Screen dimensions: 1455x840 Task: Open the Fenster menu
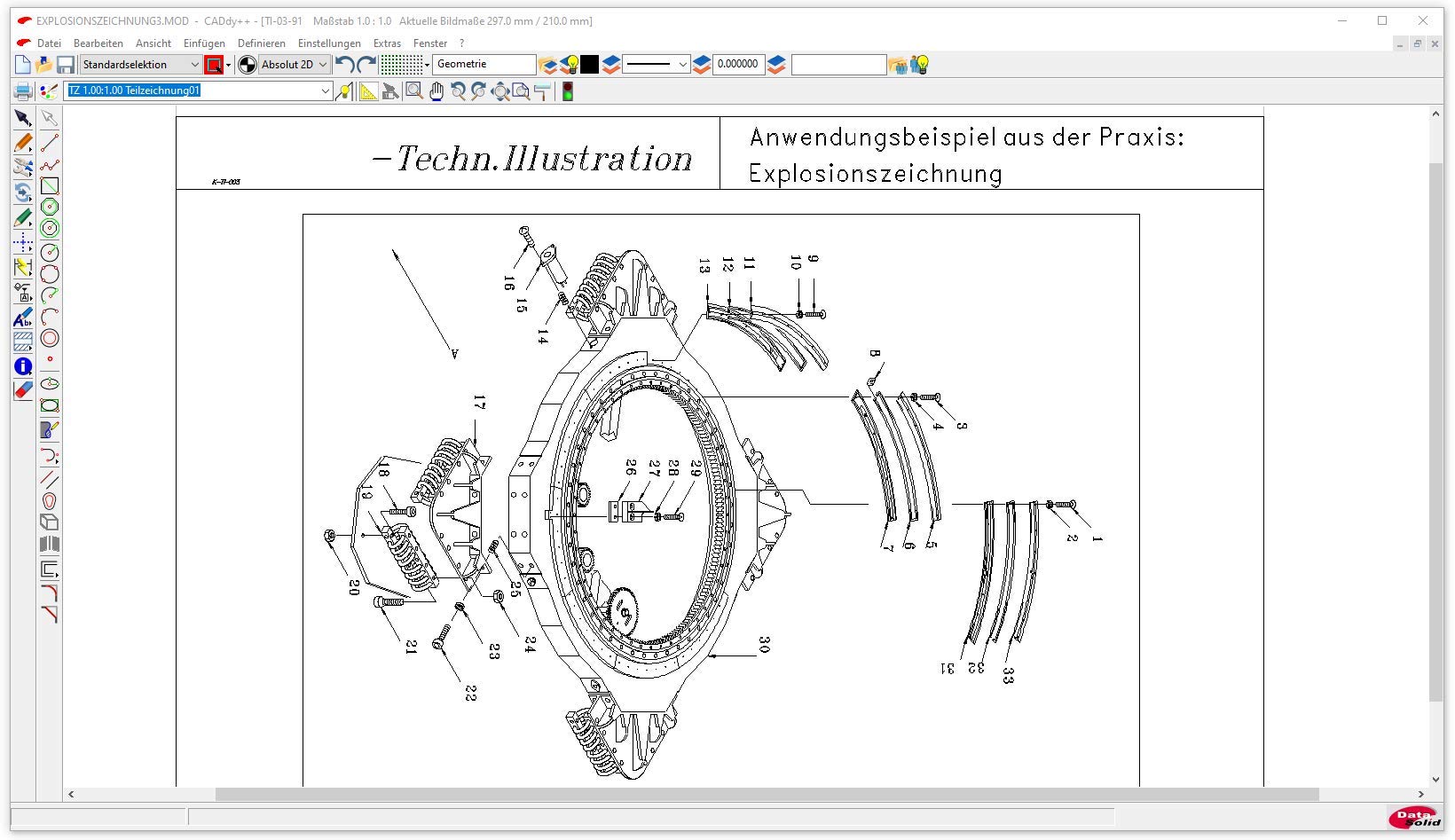pyautogui.click(x=430, y=43)
